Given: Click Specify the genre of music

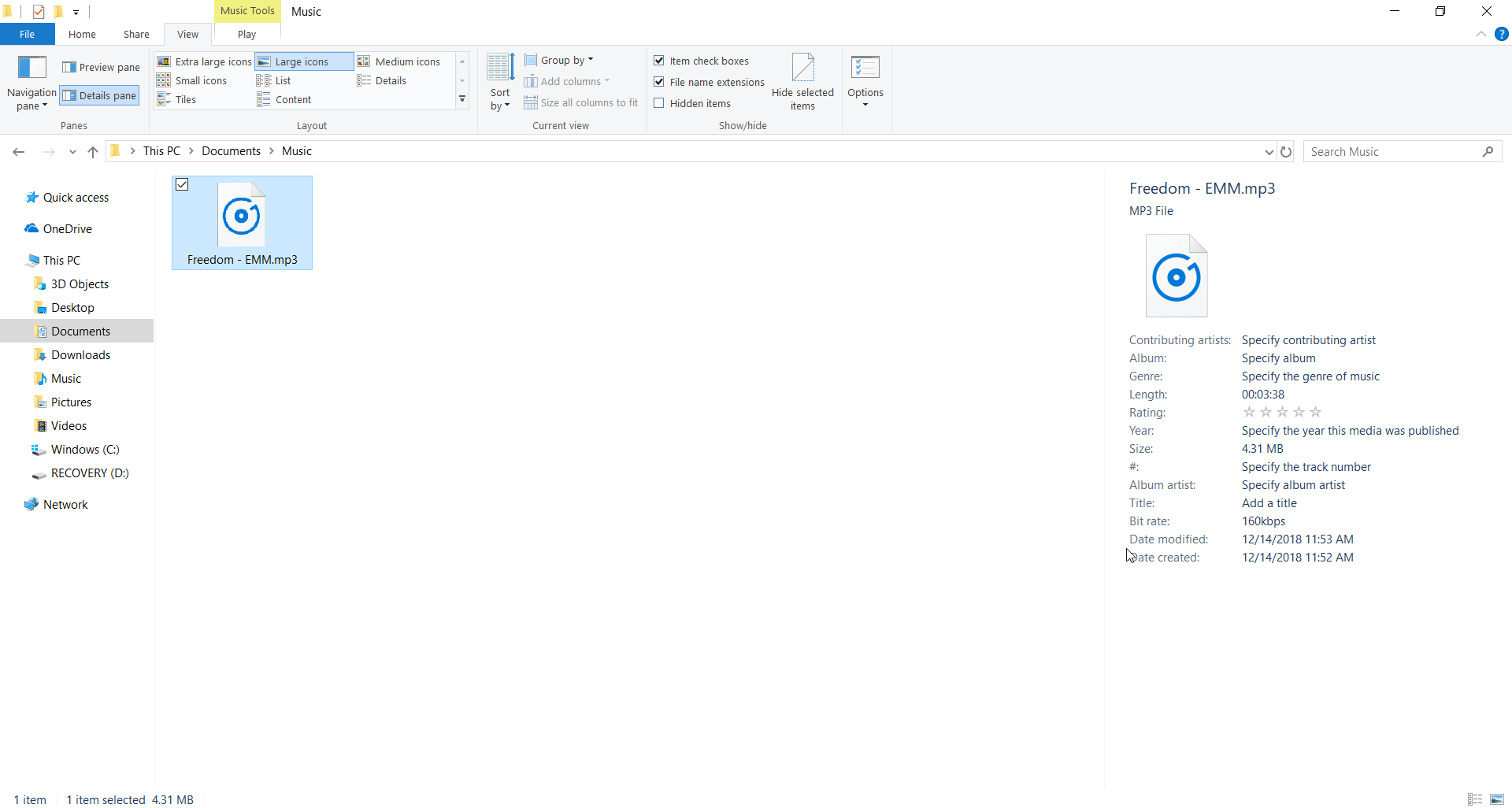Looking at the screenshot, I should 1310,376.
